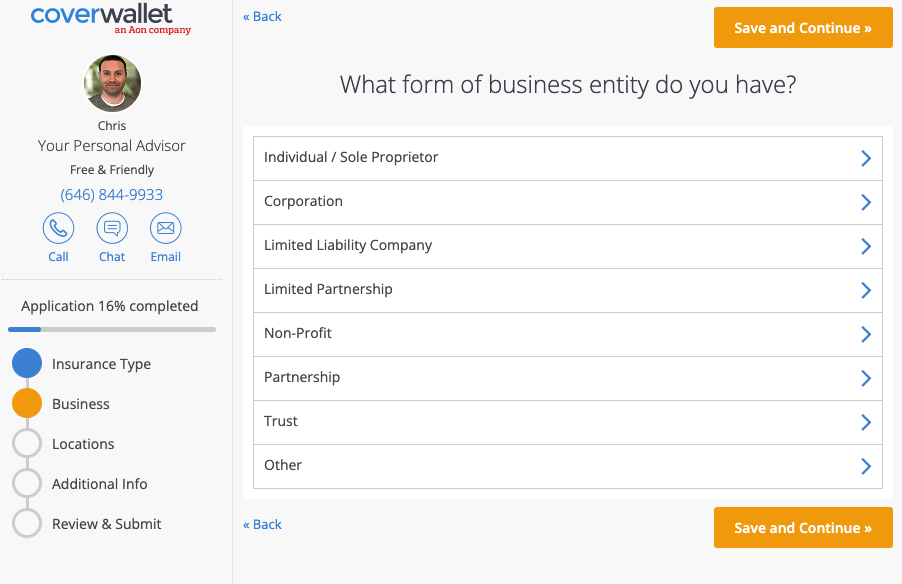Image resolution: width=902 pixels, height=584 pixels.
Task: Select the Insurance Type step circle
Action: click(27, 363)
